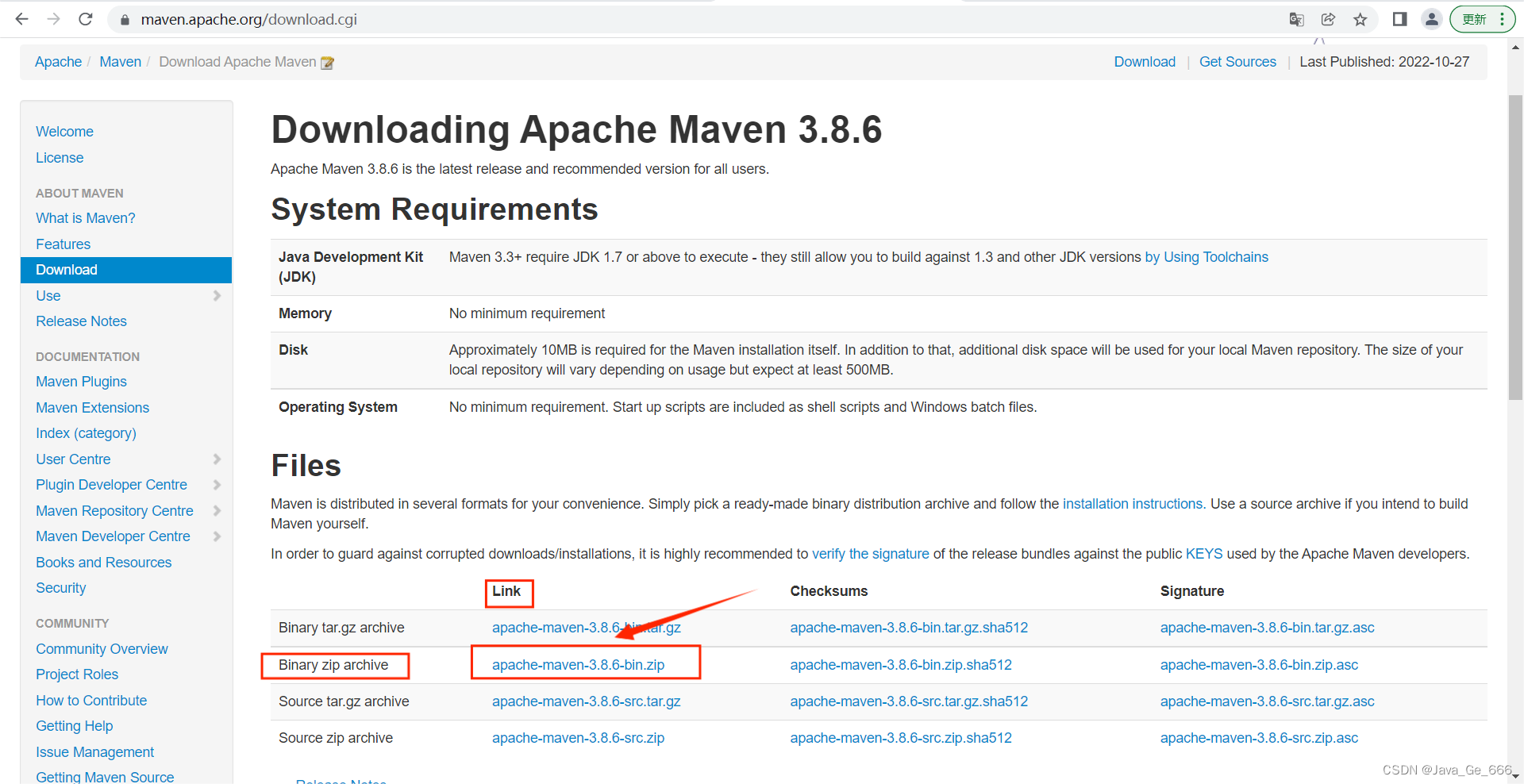The width and height of the screenshot is (1524, 784).
Task: Click the lock icon in the address bar
Action: [x=125, y=20]
